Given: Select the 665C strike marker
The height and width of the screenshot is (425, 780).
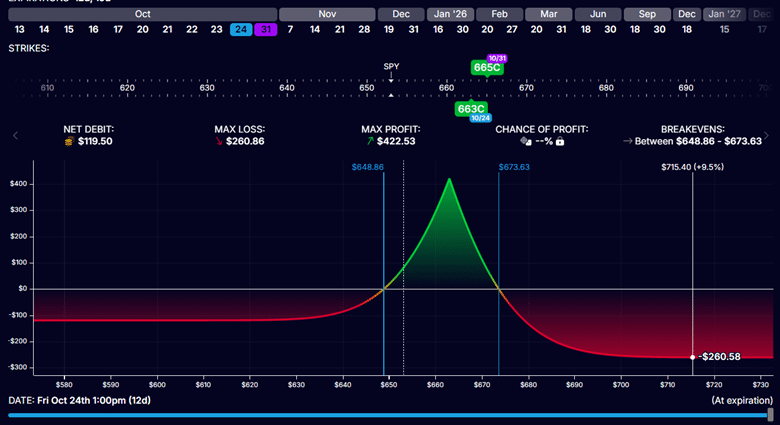Looking at the screenshot, I should tap(485, 68).
